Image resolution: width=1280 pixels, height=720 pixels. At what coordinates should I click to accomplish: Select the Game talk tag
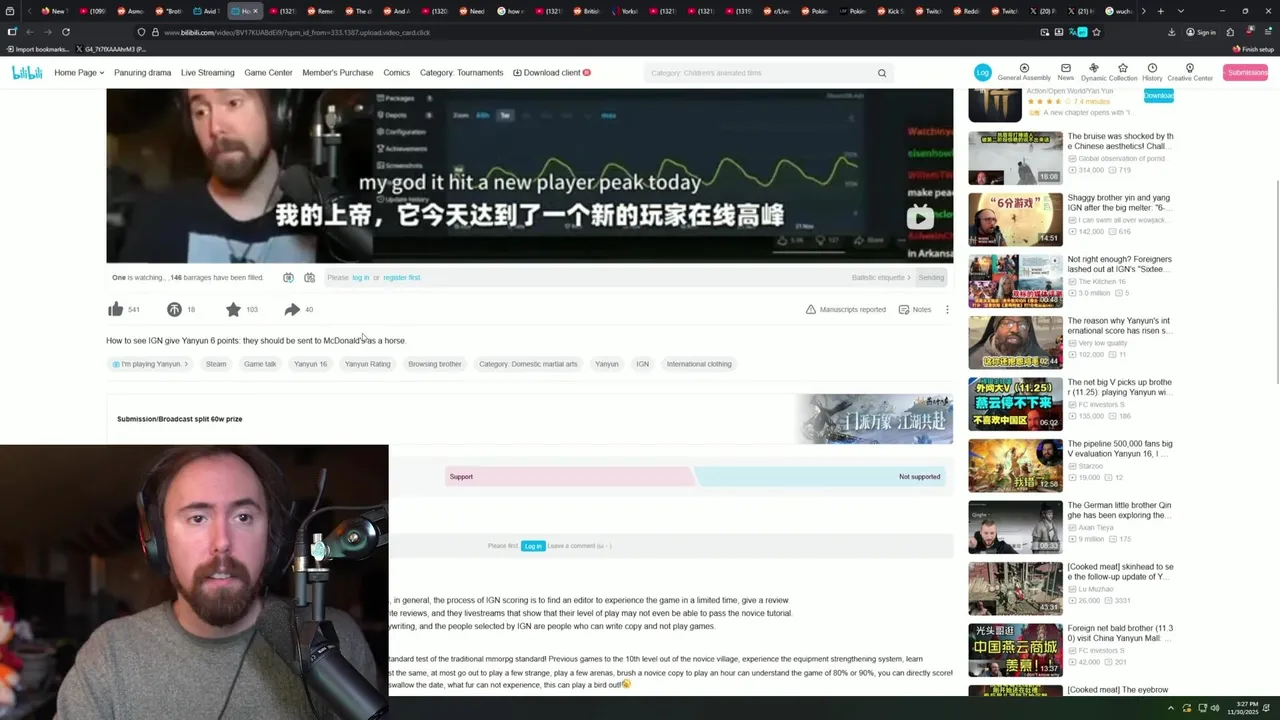260,364
